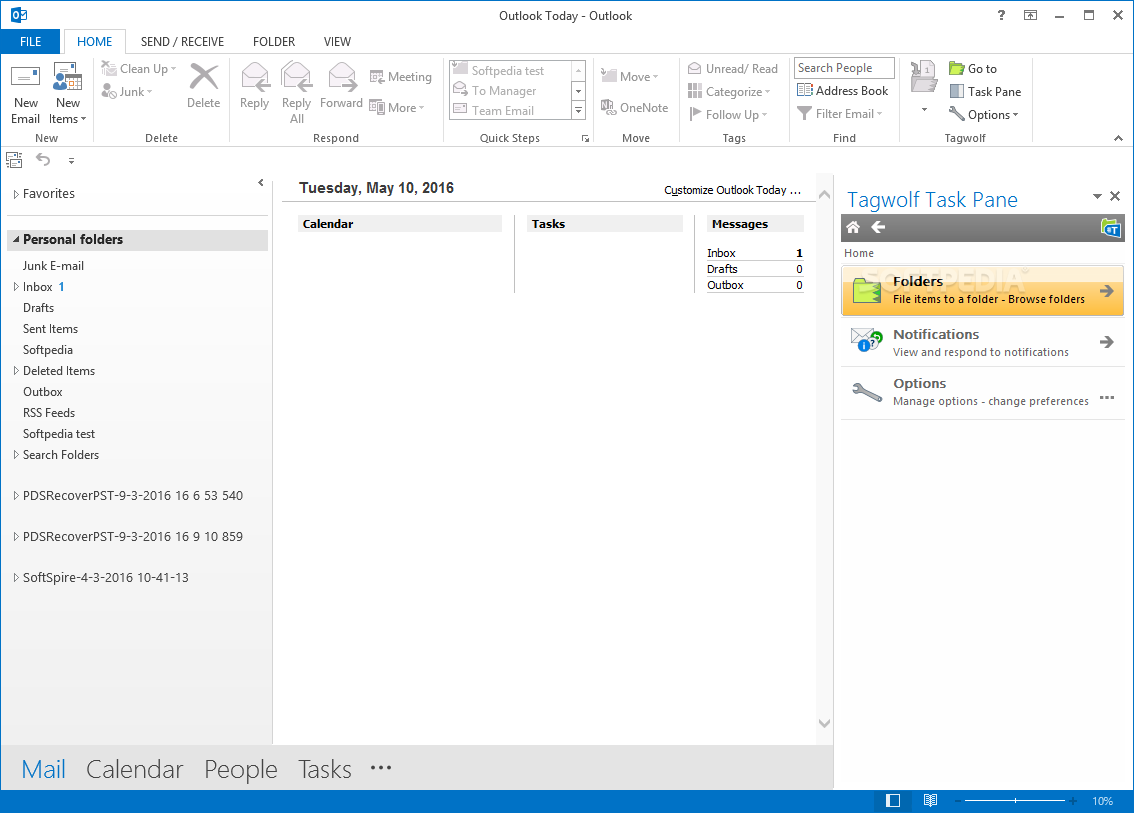Open the Outlook Help question mark
This screenshot has width=1134, height=813.
point(1001,15)
